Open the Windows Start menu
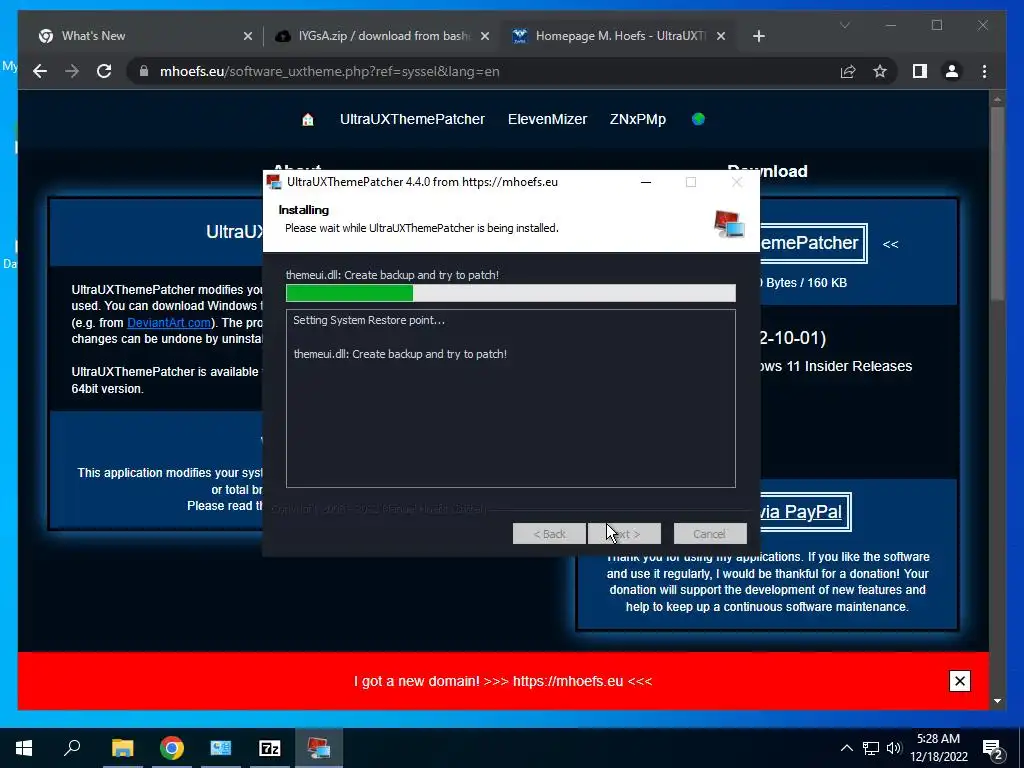 click(24, 748)
